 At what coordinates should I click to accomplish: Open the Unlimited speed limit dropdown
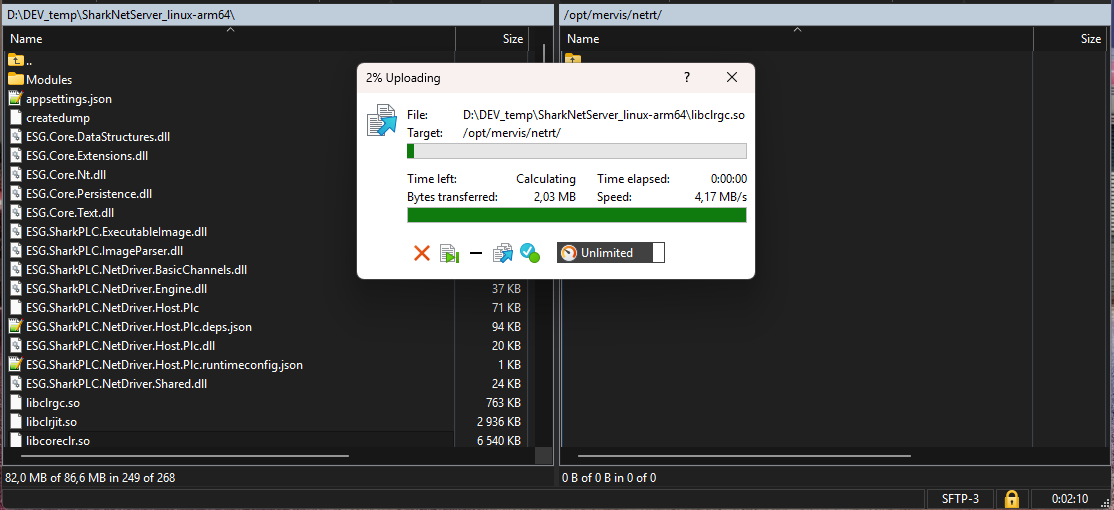[610, 253]
